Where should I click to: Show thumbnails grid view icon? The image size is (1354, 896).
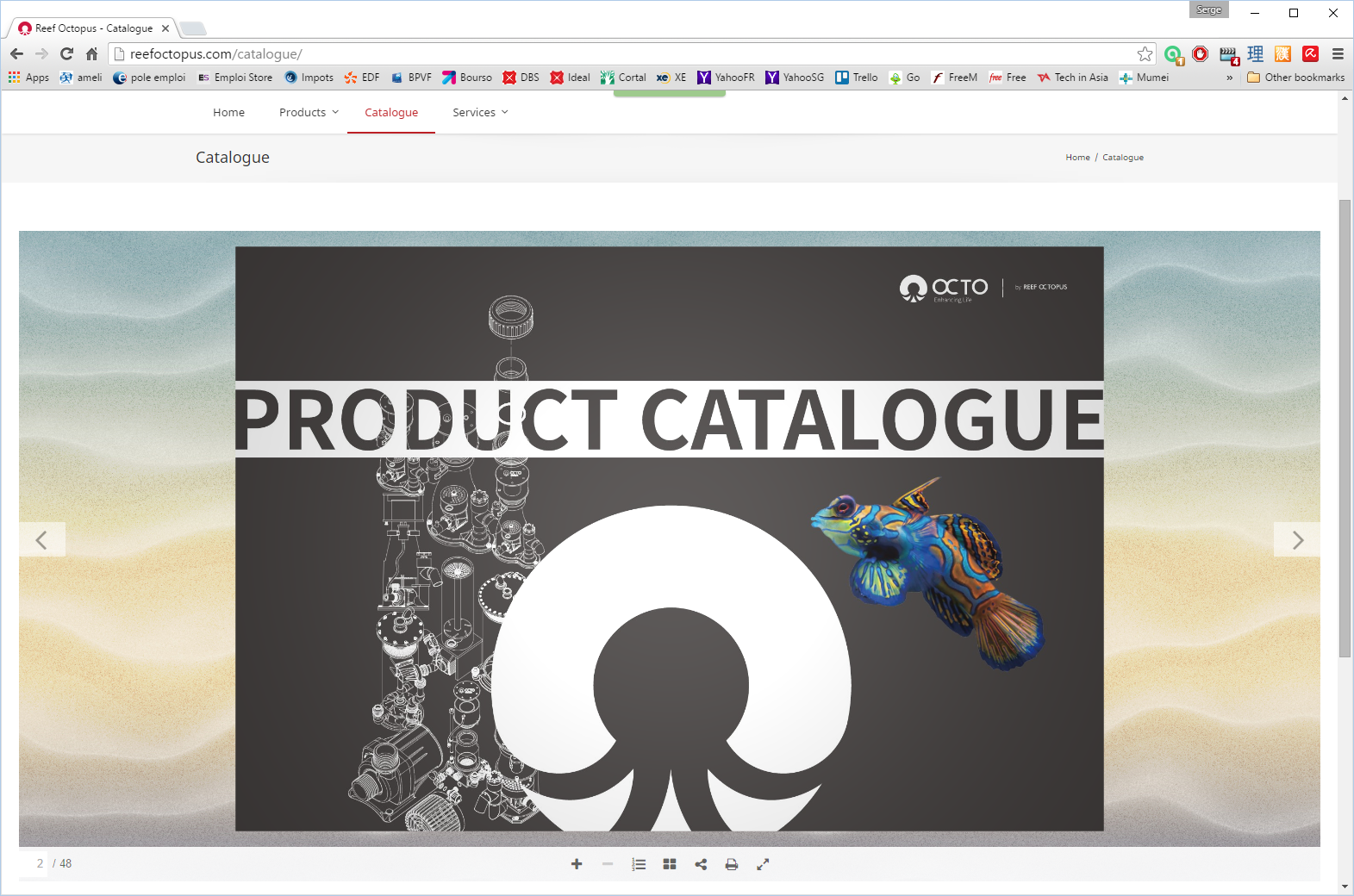pyautogui.click(x=670, y=864)
